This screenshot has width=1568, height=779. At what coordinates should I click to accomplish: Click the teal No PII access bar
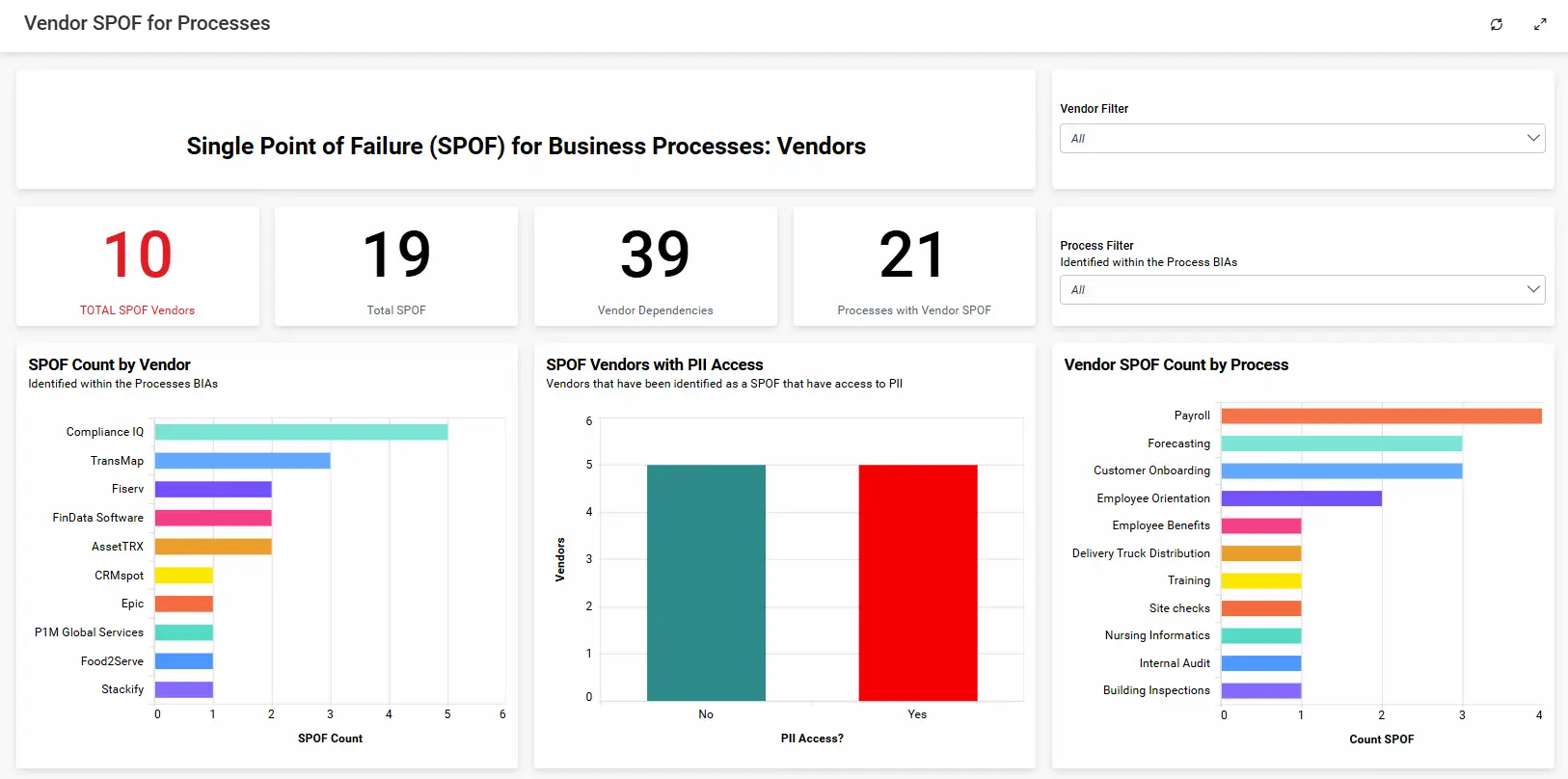tap(706, 582)
